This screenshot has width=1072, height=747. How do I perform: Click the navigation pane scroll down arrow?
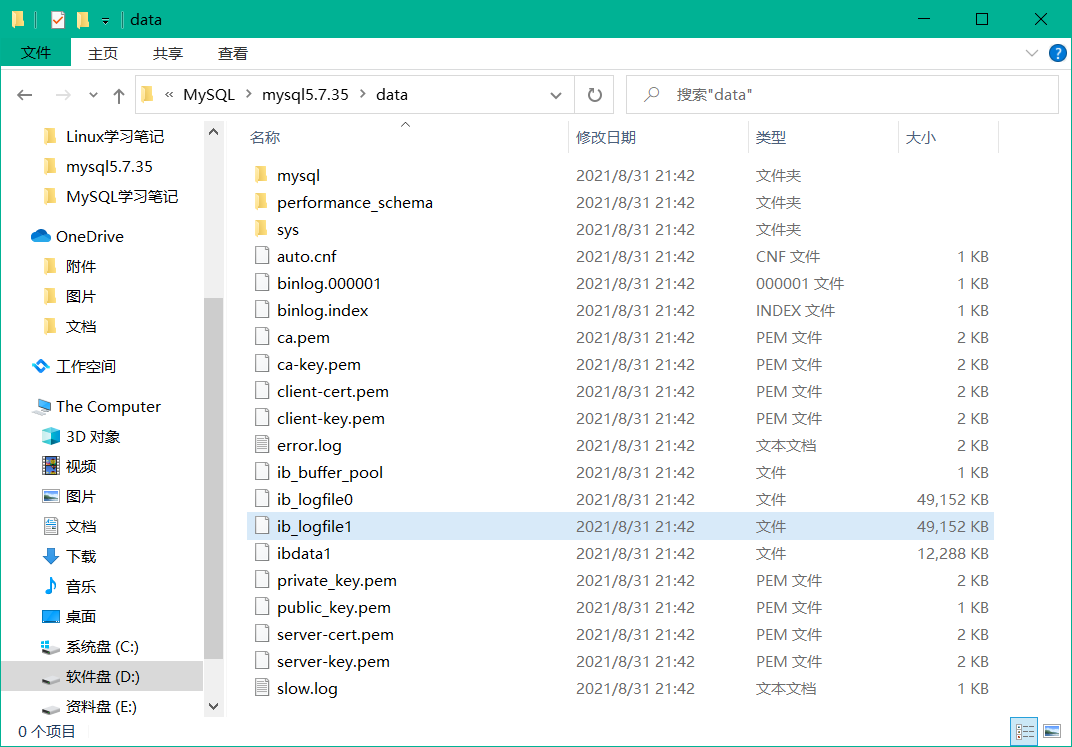(x=213, y=707)
